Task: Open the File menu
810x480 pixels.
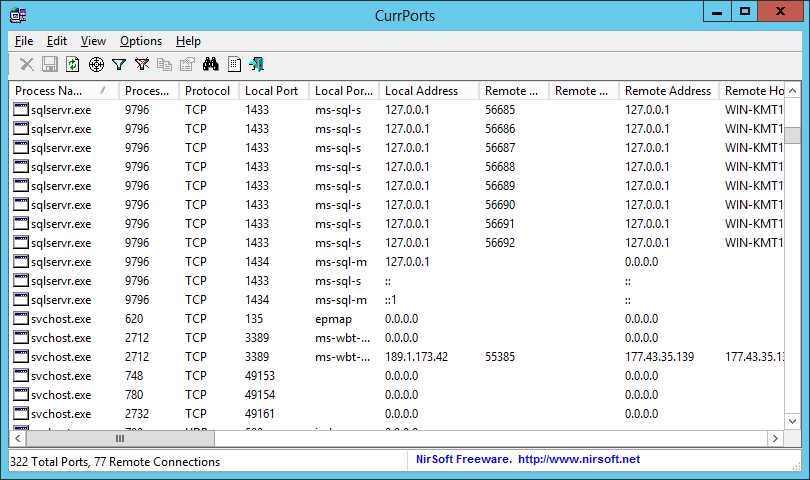Action: tap(24, 41)
